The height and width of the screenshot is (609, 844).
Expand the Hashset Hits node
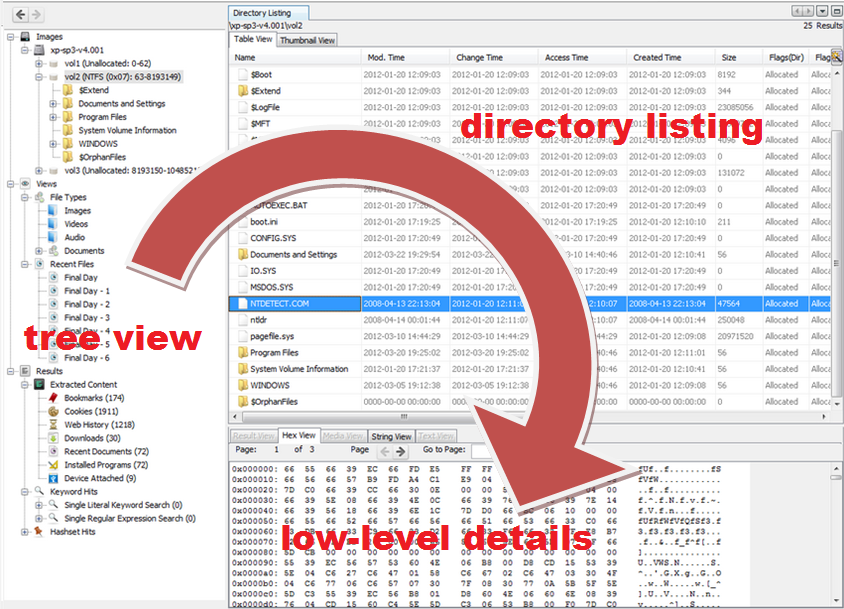(x=25, y=531)
